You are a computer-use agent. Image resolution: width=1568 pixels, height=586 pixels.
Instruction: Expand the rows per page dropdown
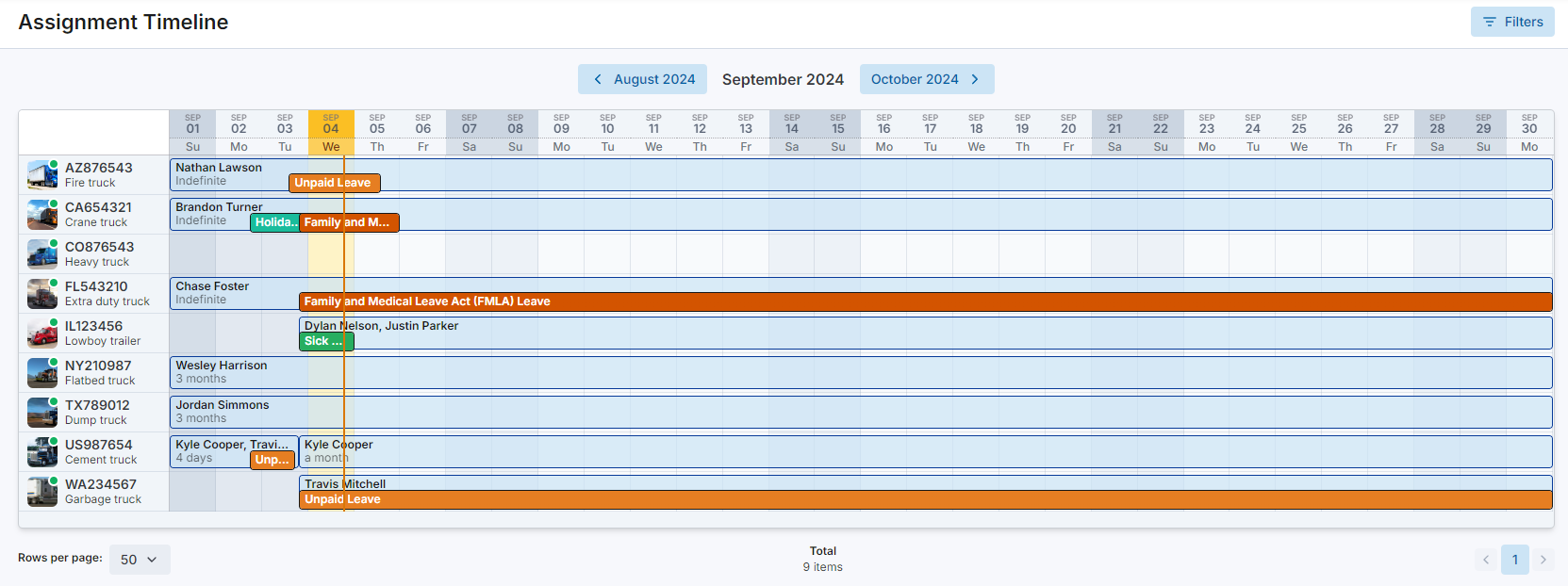140,560
